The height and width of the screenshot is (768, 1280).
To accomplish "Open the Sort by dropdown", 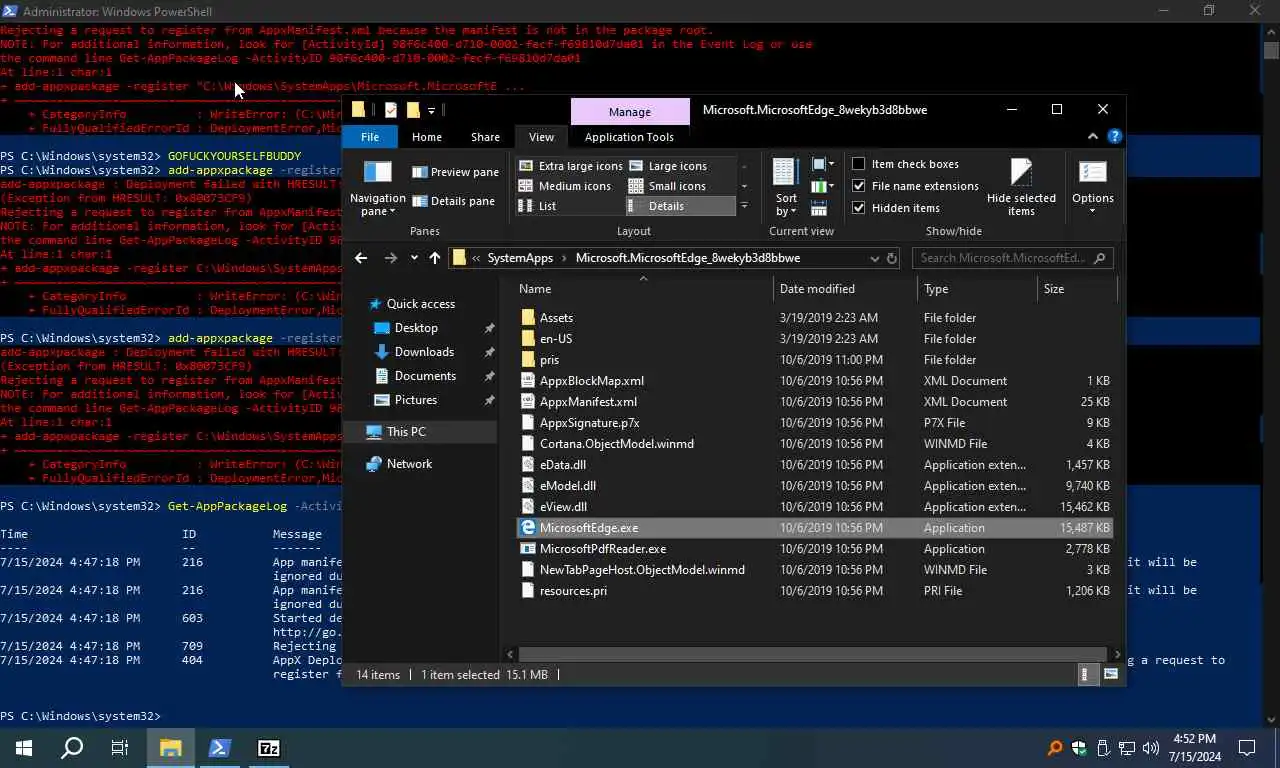I will tap(787, 187).
